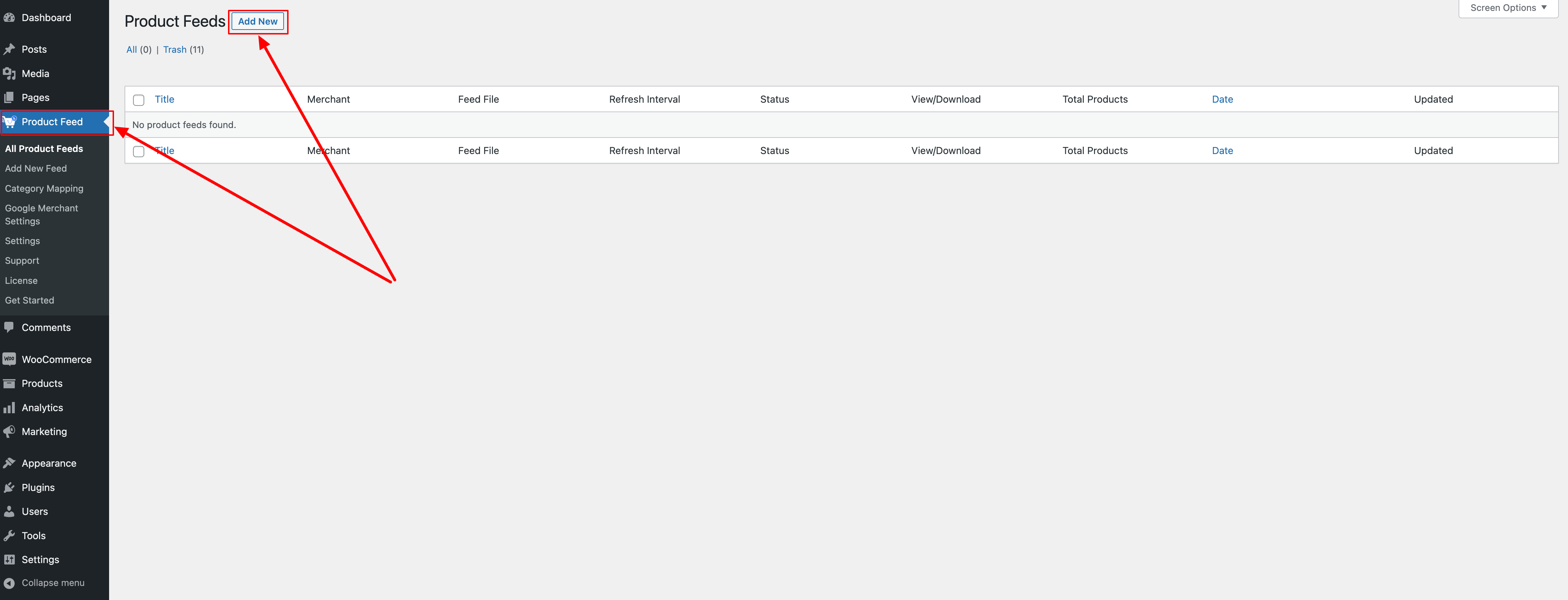1568x600 pixels.
Task: Select All Product Feeds menu item
Action: point(44,148)
